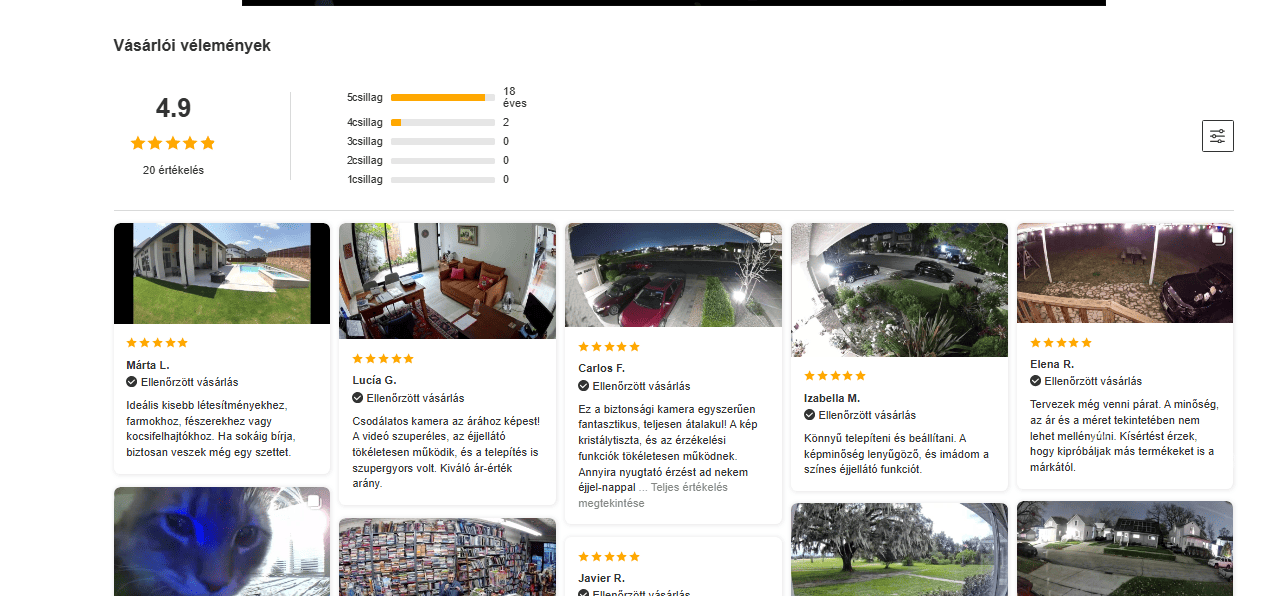Click verified checkmark icon under Izabella M.
The image size is (1283, 596).
810,415
